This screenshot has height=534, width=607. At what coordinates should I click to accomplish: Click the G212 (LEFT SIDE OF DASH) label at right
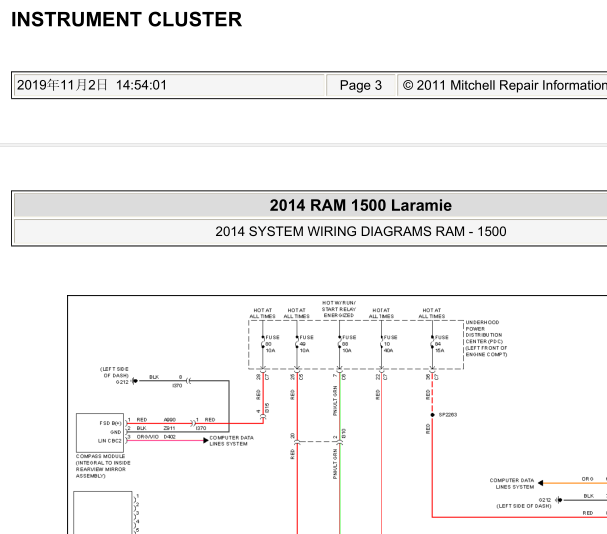click(x=524, y=503)
